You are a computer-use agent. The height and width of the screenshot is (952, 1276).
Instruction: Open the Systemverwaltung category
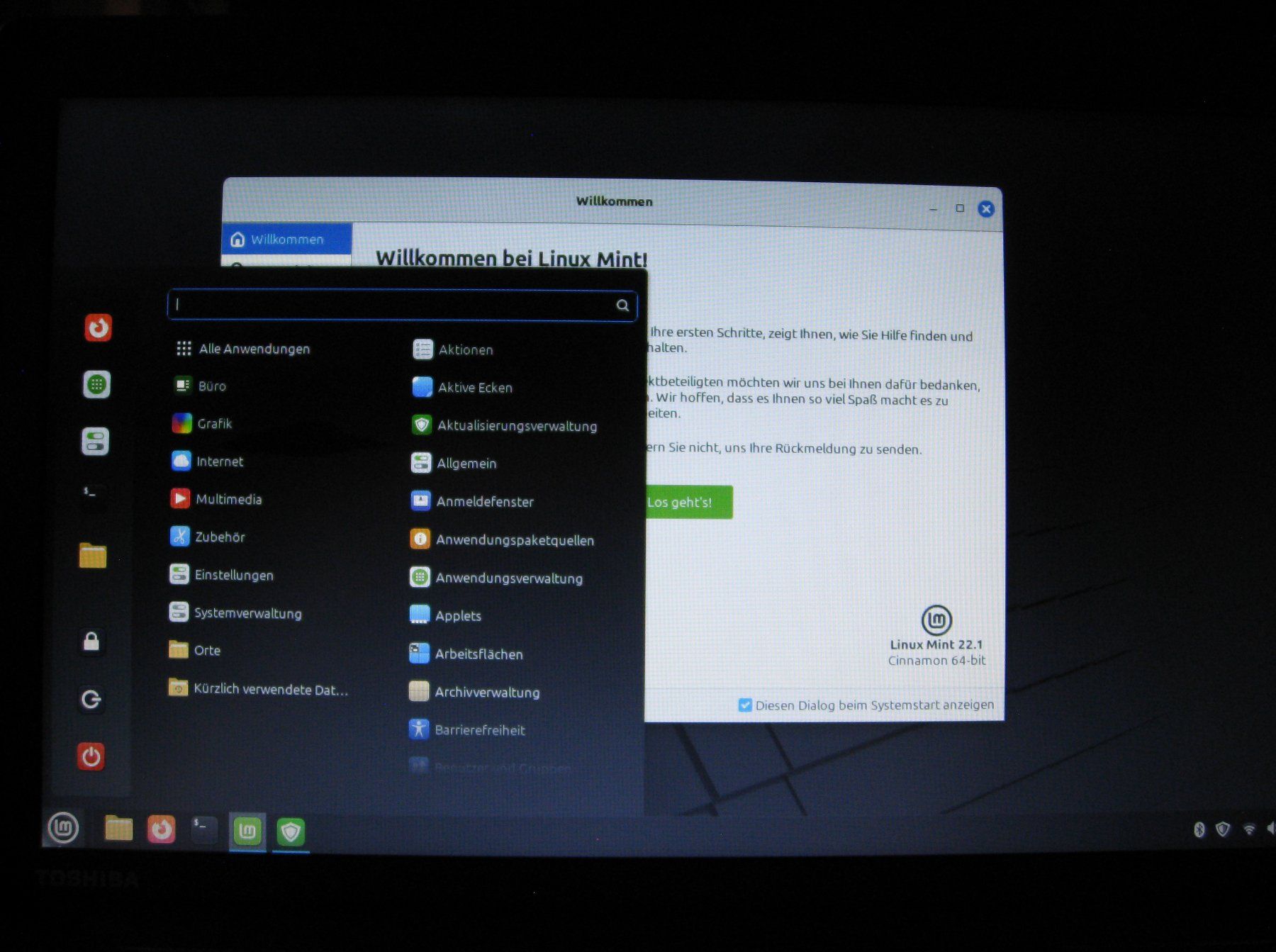(x=235, y=613)
